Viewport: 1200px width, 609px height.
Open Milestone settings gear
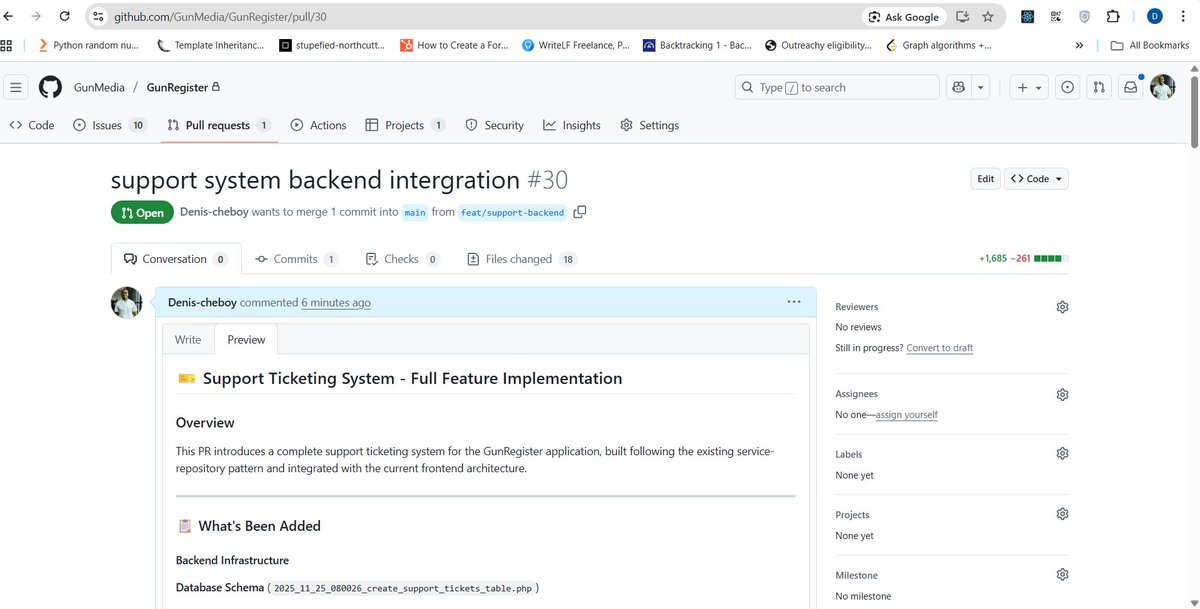1062,575
